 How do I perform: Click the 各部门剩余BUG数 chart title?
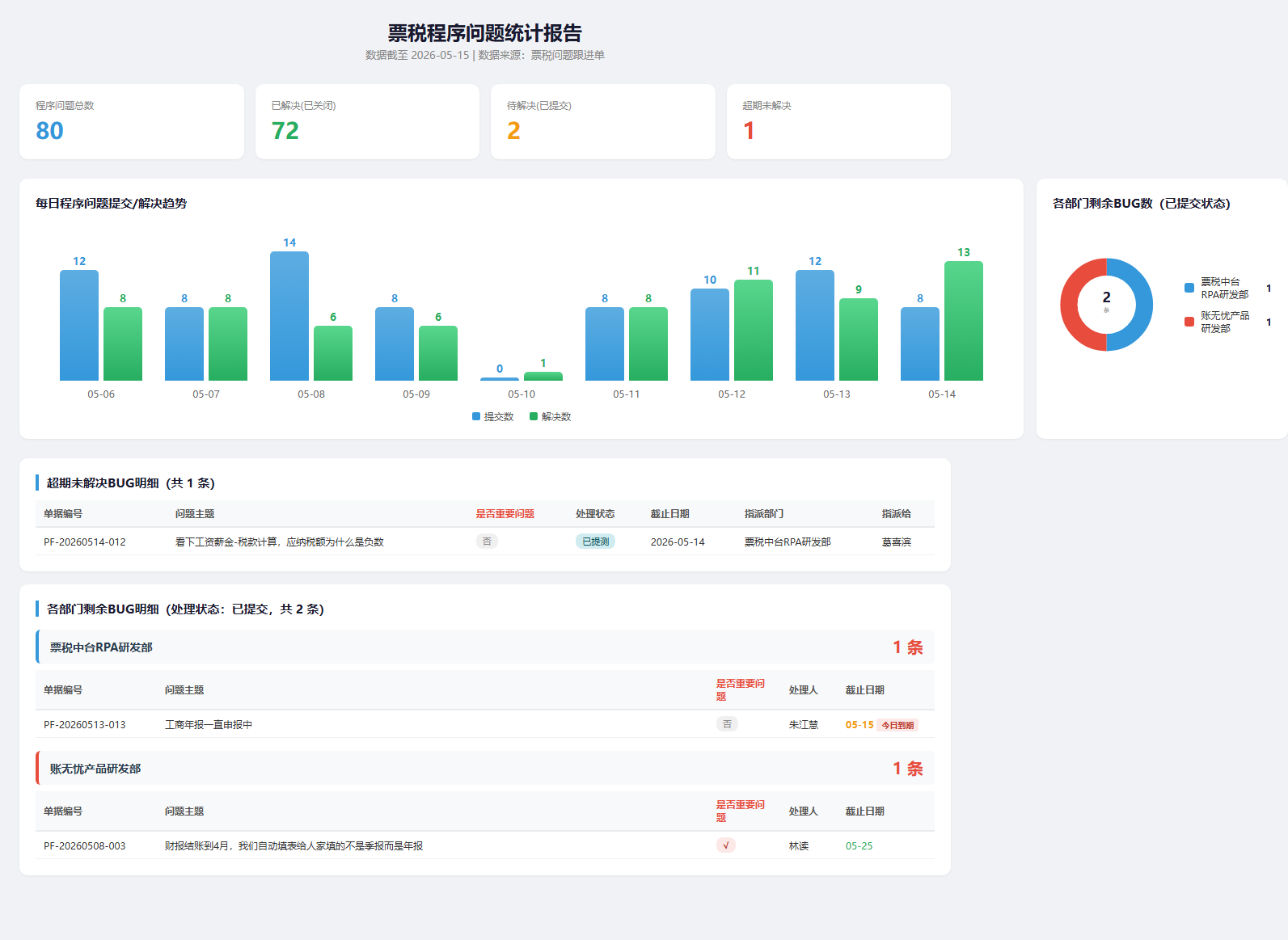click(x=1142, y=204)
